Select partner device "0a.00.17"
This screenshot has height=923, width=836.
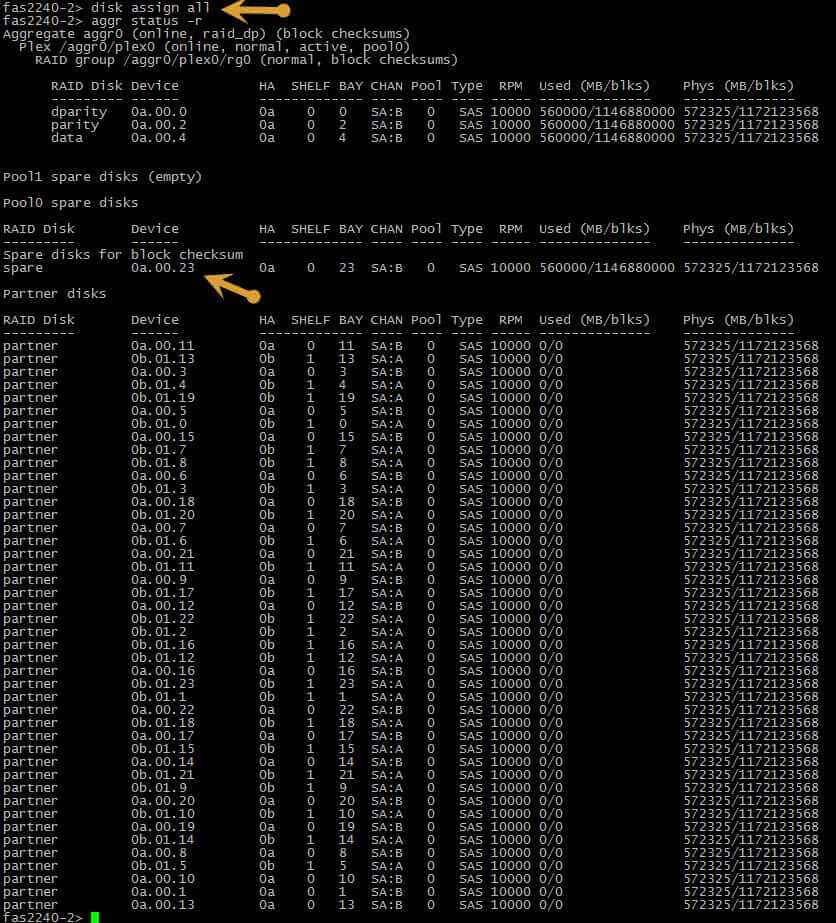click(x=162, y=736)
